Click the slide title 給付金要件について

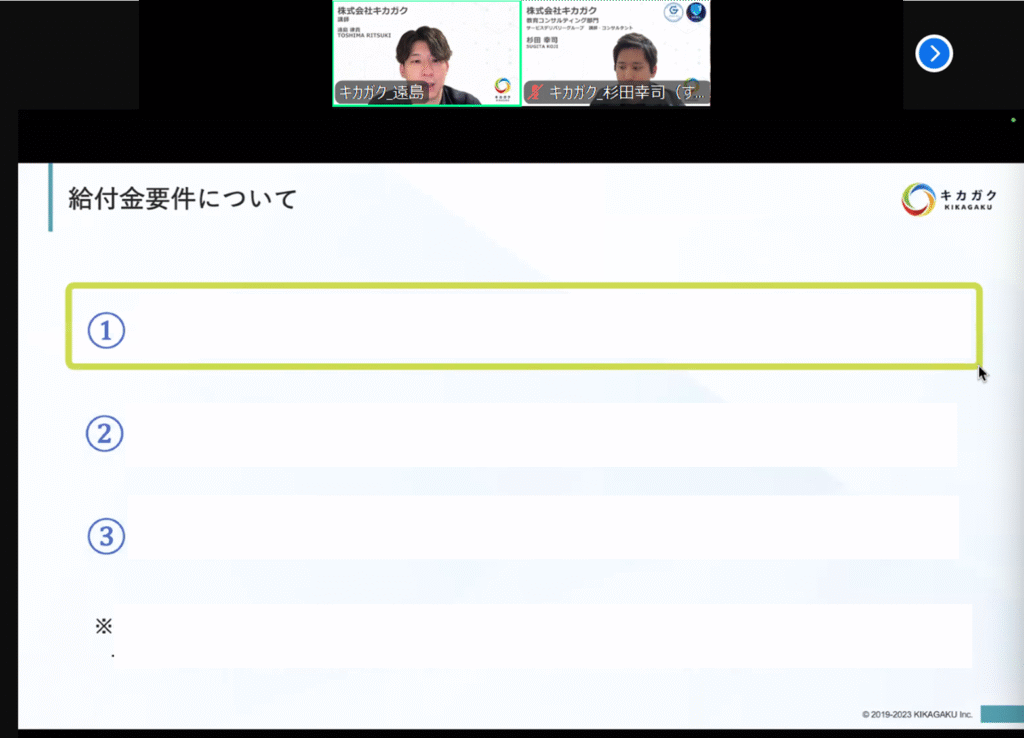coord(183,198)
